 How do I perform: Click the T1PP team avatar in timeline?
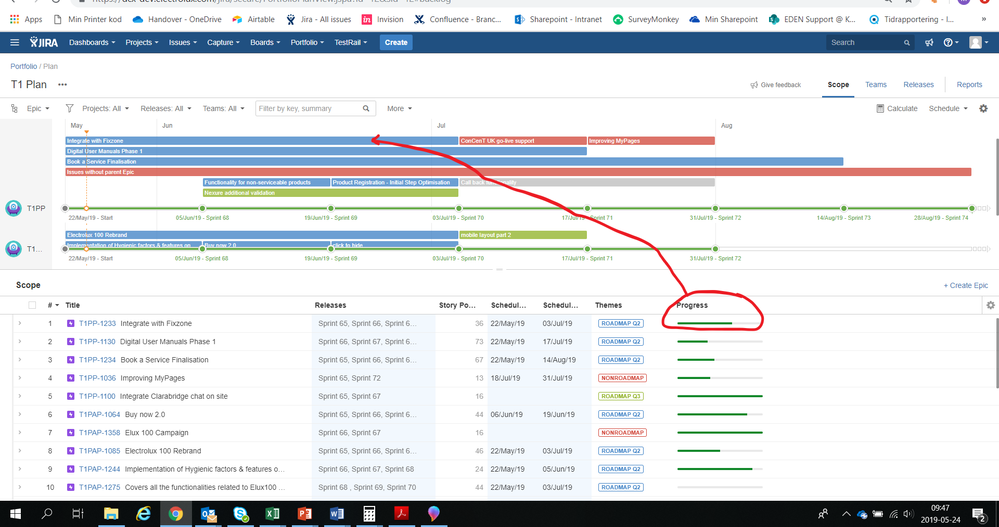[13, 208]
